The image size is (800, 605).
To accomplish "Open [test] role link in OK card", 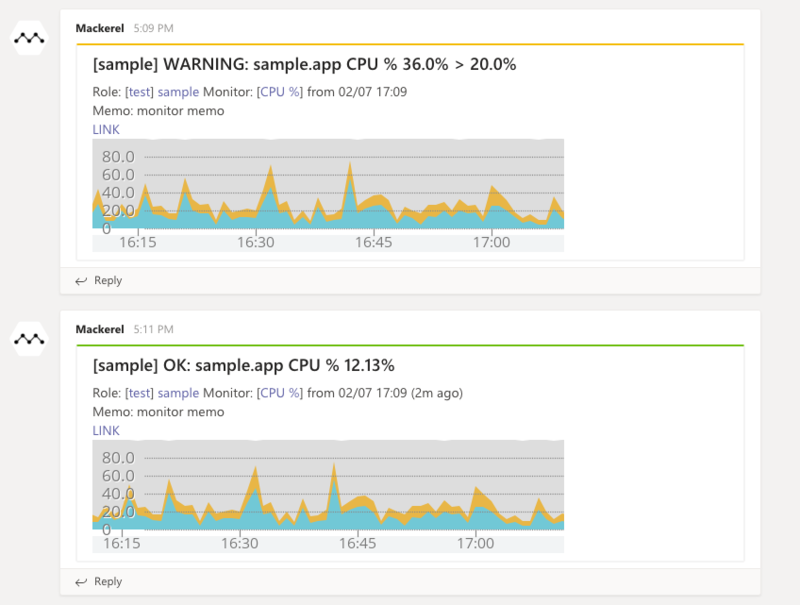I will [x=139, y=393].
